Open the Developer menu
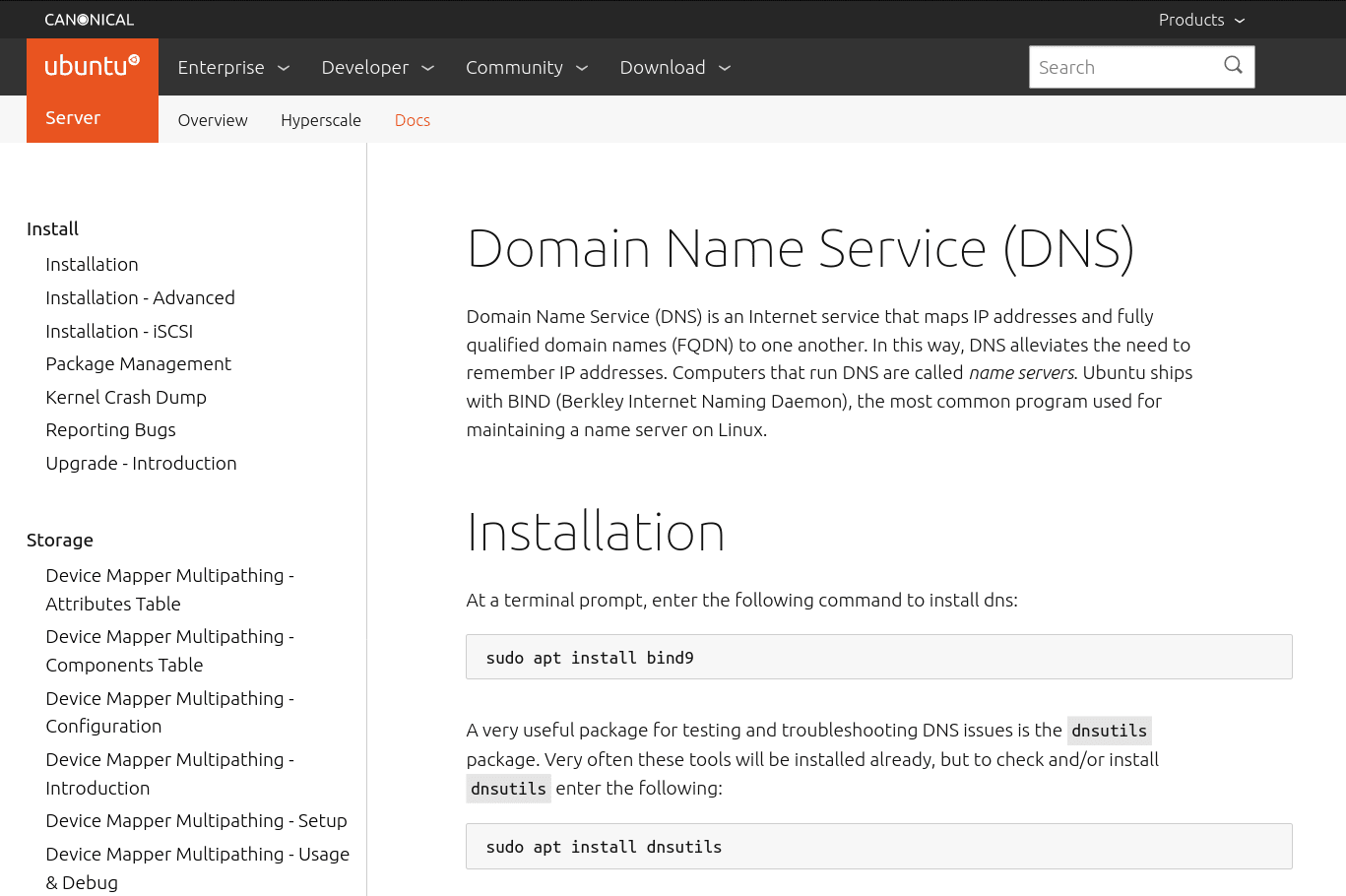The width and height of the screenshot is (1346, 896). click(x=377, y=67)
